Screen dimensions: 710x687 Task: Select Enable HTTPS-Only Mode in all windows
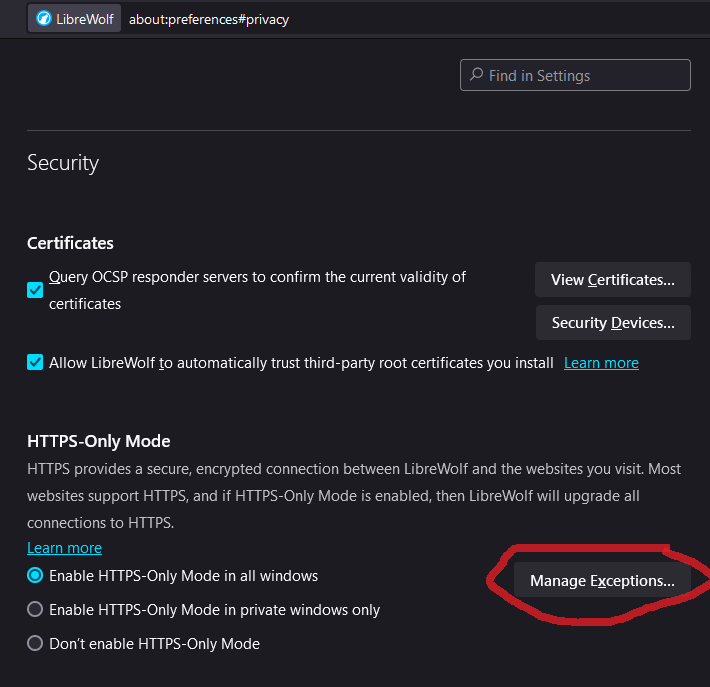click(35, 576)
